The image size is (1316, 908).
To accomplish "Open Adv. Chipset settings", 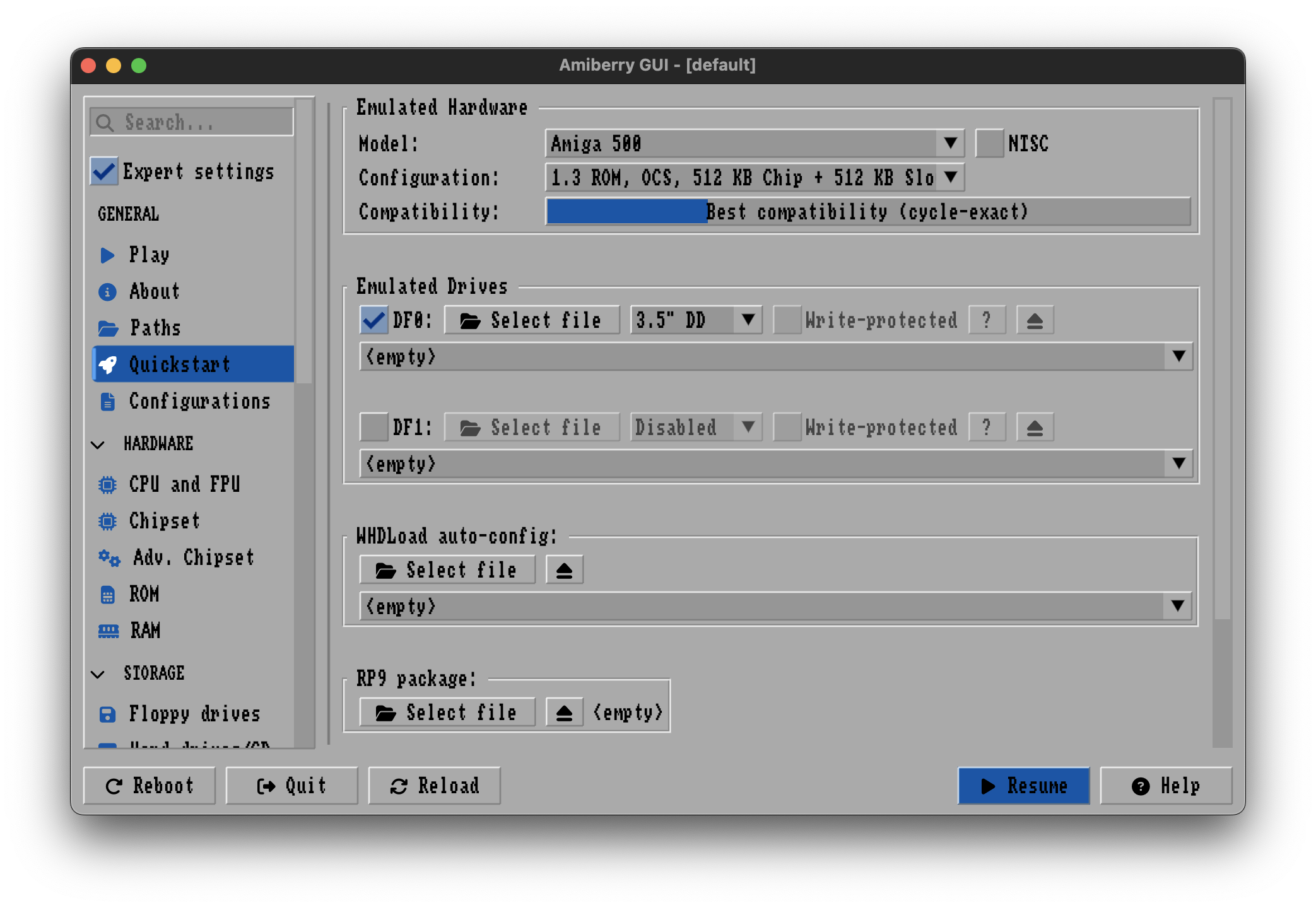I will (192, 557).
